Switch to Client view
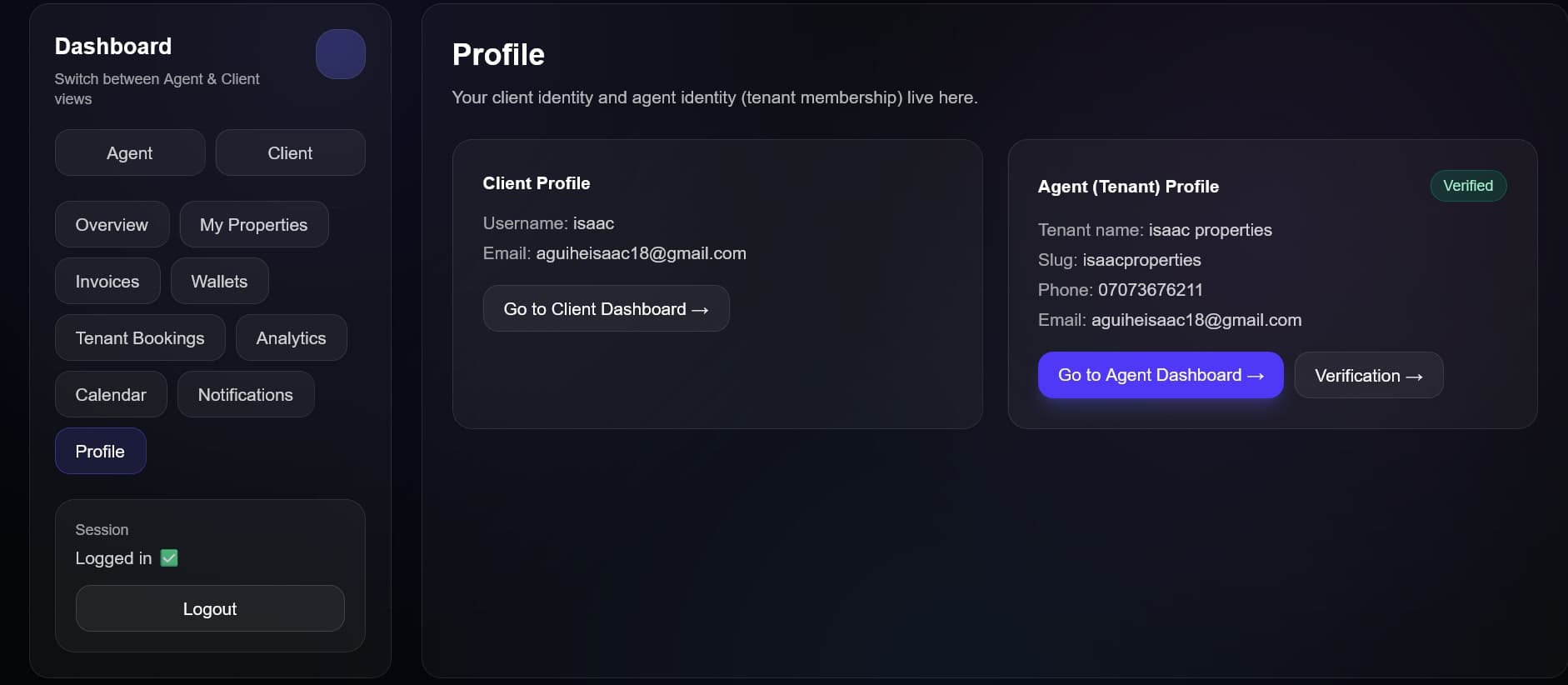 pos(290,152)
